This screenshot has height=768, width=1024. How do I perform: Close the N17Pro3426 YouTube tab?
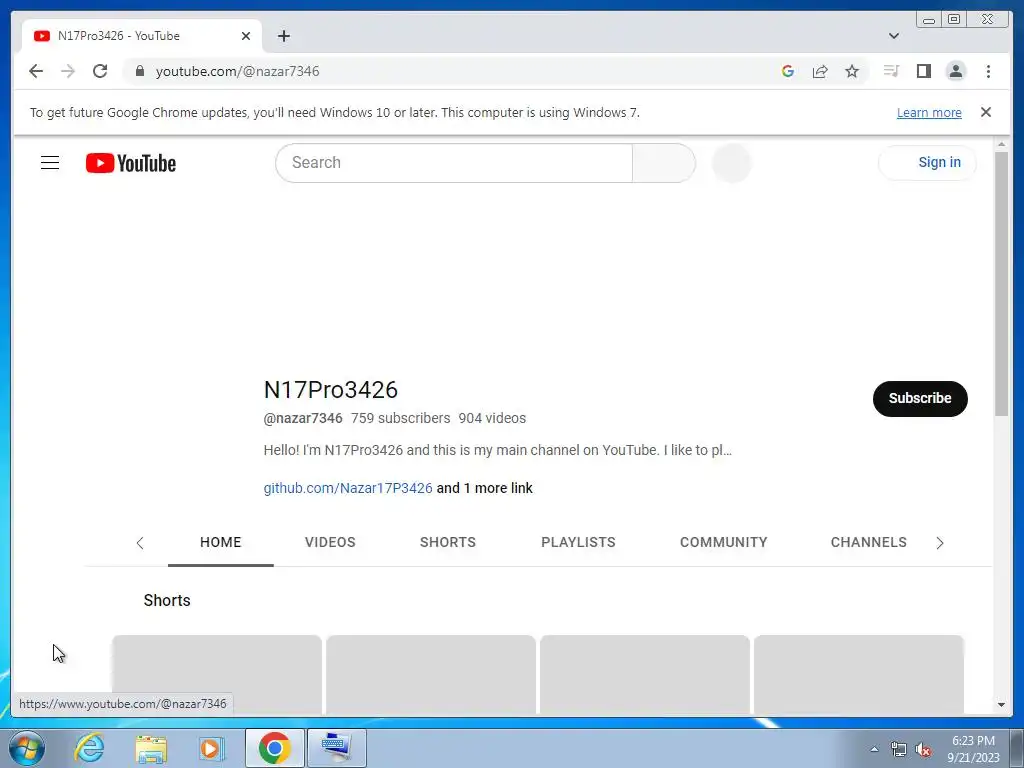pos(246,36)
